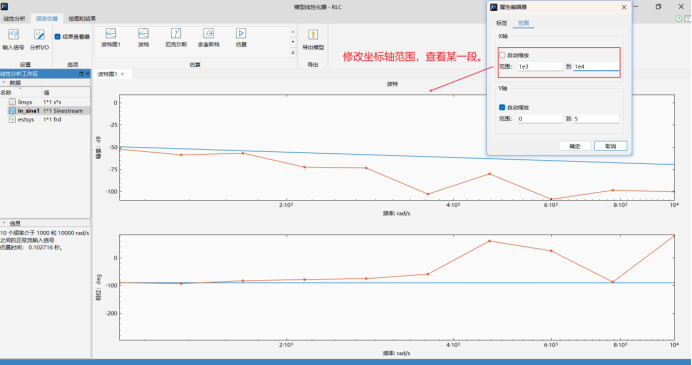Select the 奈奎斯特 plot gallery item
The height and width of the screenshot is (365, 692).
[x=208, y=38]
